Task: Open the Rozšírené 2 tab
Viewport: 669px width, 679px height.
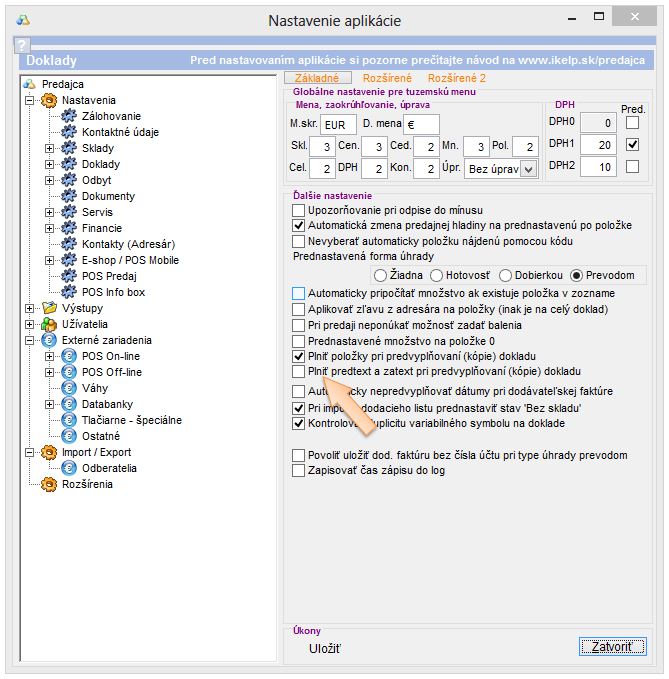Action: tap(456, 77)
